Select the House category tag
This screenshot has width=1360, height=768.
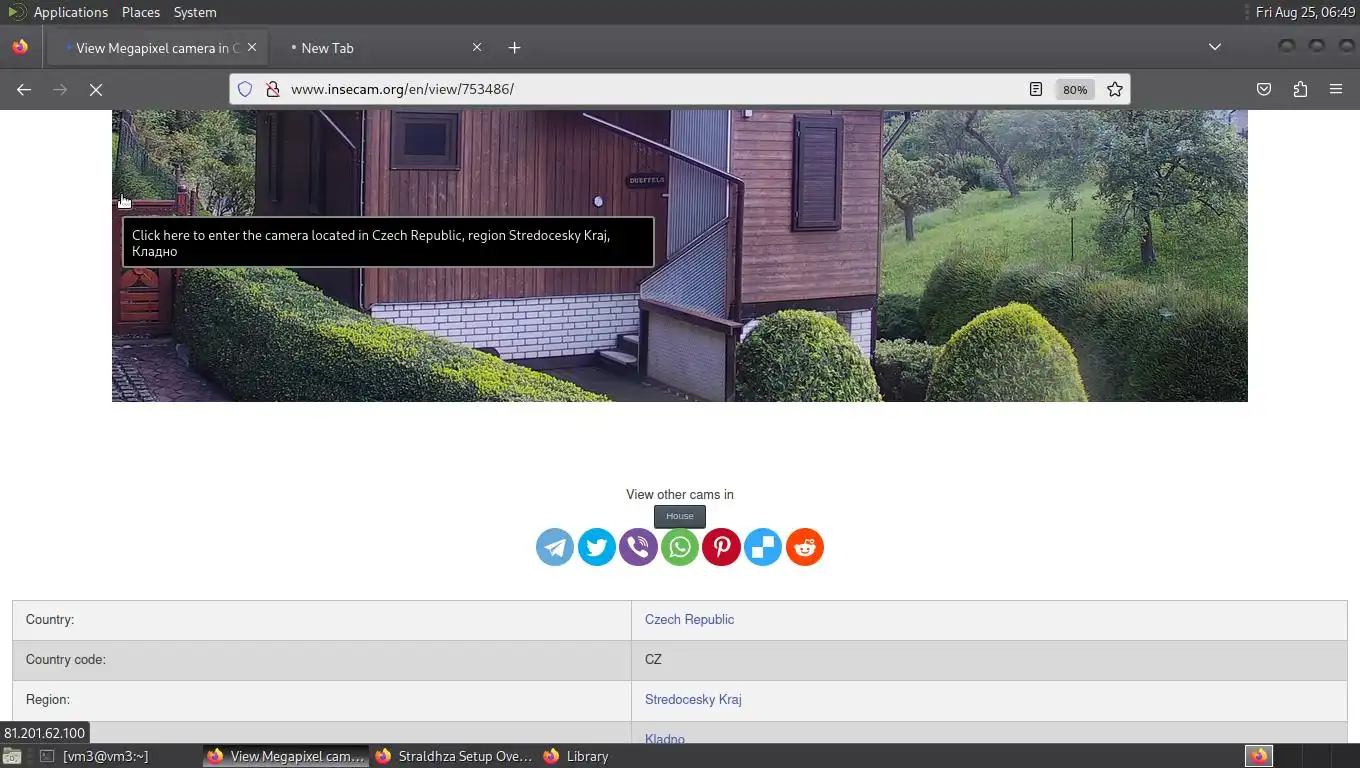click(680, 516)
